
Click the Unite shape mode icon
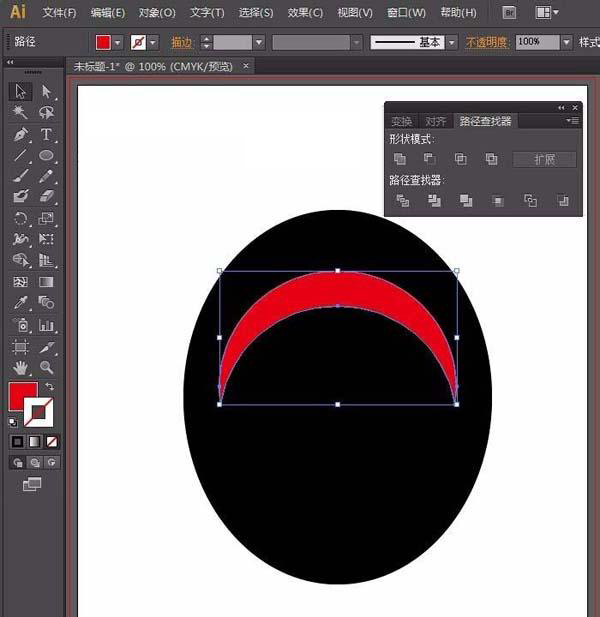[400, 159]
